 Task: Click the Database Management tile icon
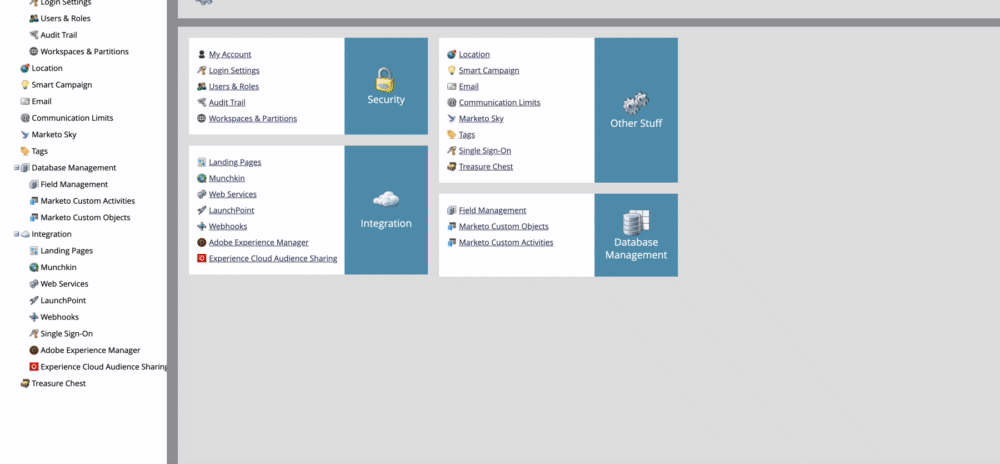(x=636, y=222)
